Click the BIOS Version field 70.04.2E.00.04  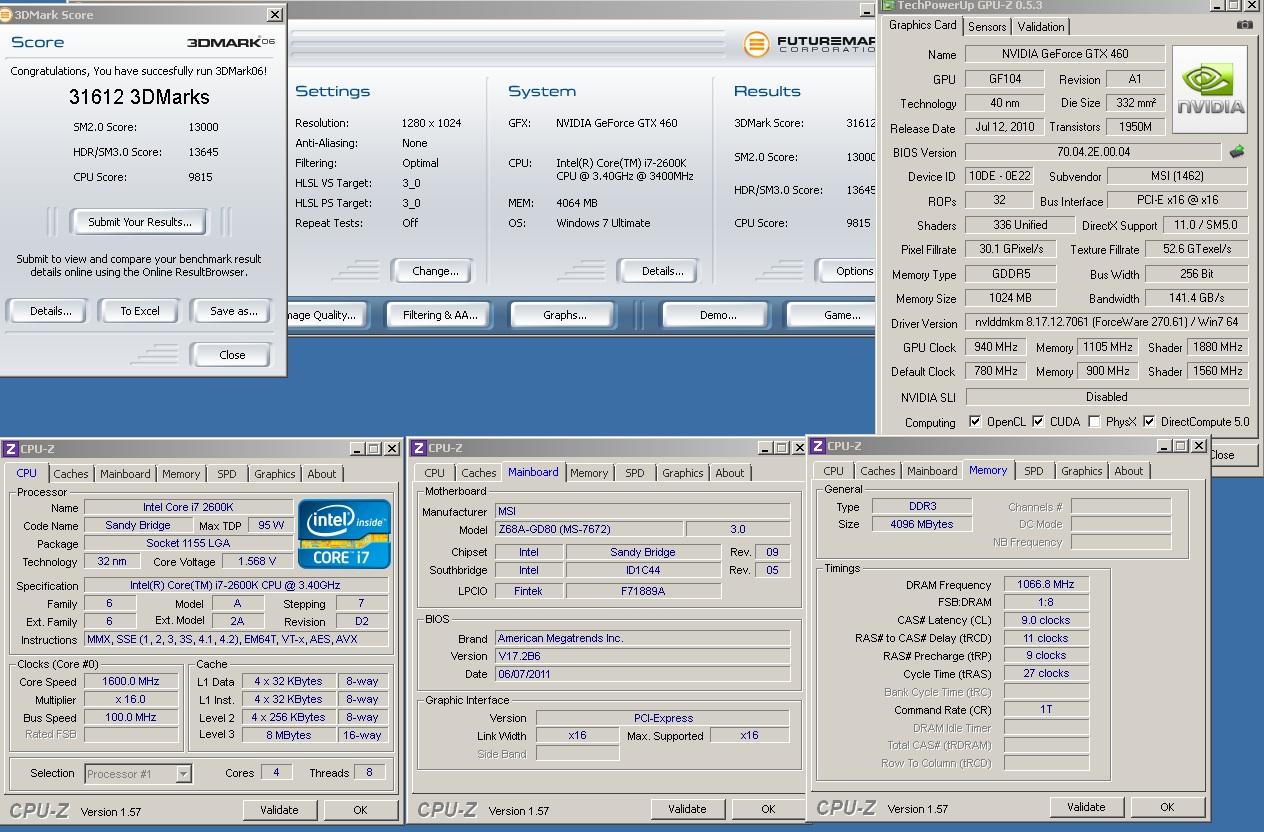[1093, 152]
